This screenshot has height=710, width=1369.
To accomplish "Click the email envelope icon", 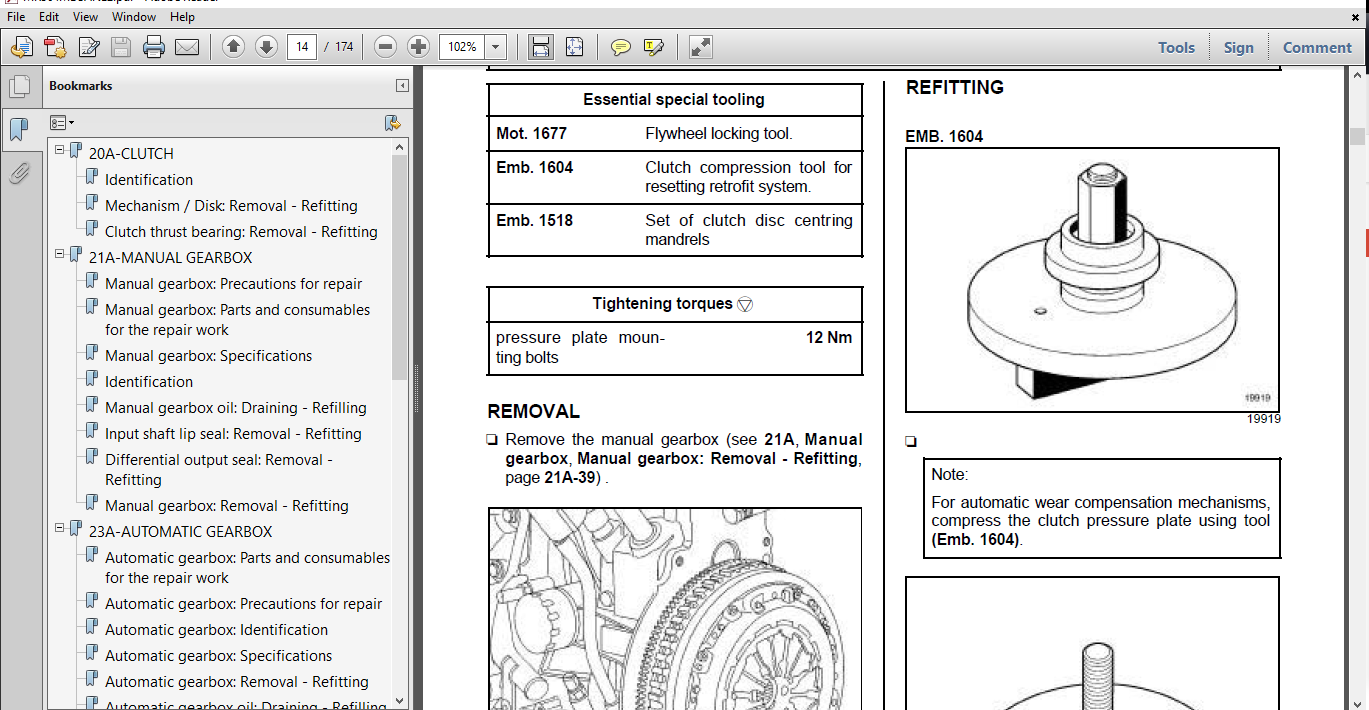I will coord(187,47).
